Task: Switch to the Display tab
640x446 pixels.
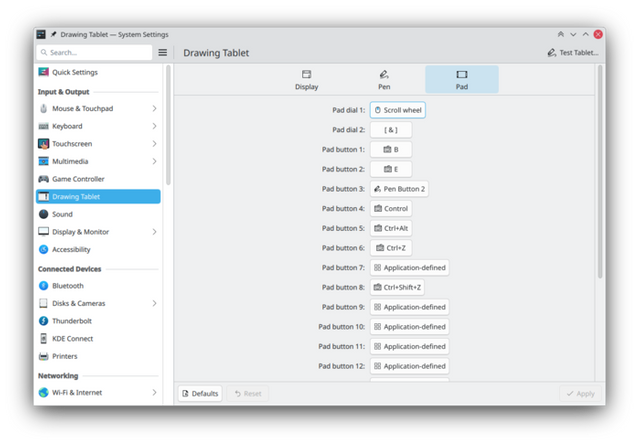Action: tap(307, 80)
